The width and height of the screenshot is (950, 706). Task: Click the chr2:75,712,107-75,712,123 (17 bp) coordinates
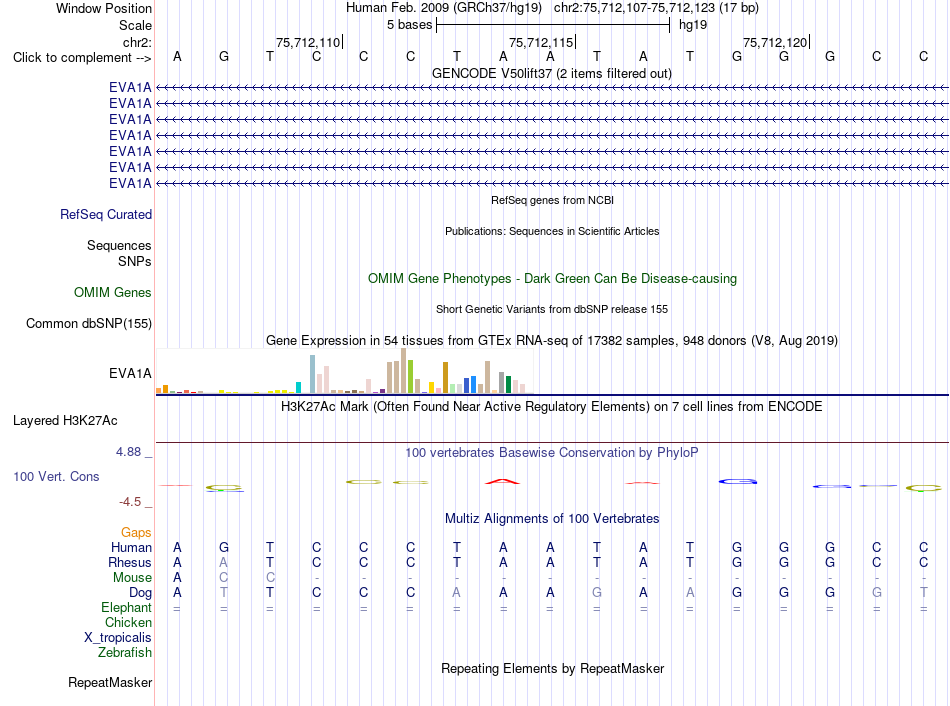(656, 8)
